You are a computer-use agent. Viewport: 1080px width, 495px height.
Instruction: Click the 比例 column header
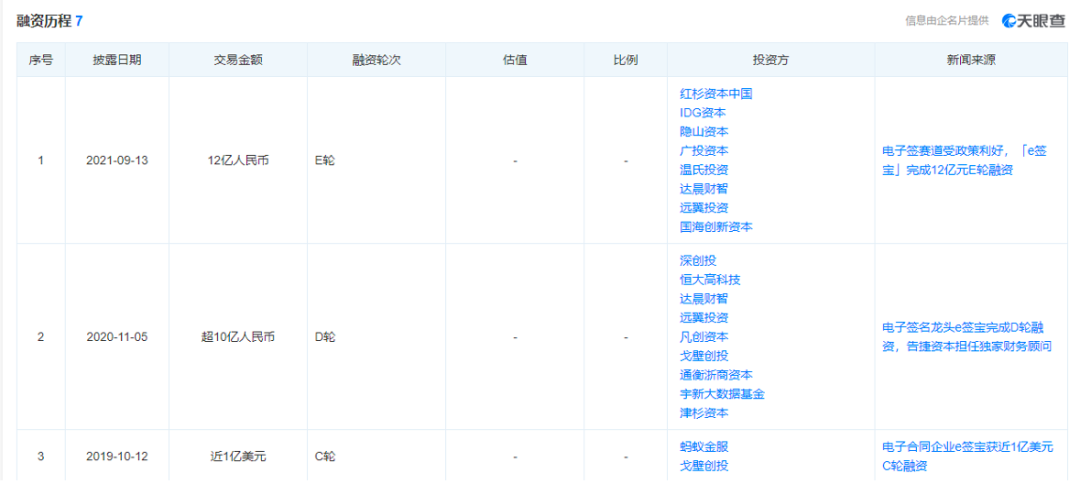(625, 60)
